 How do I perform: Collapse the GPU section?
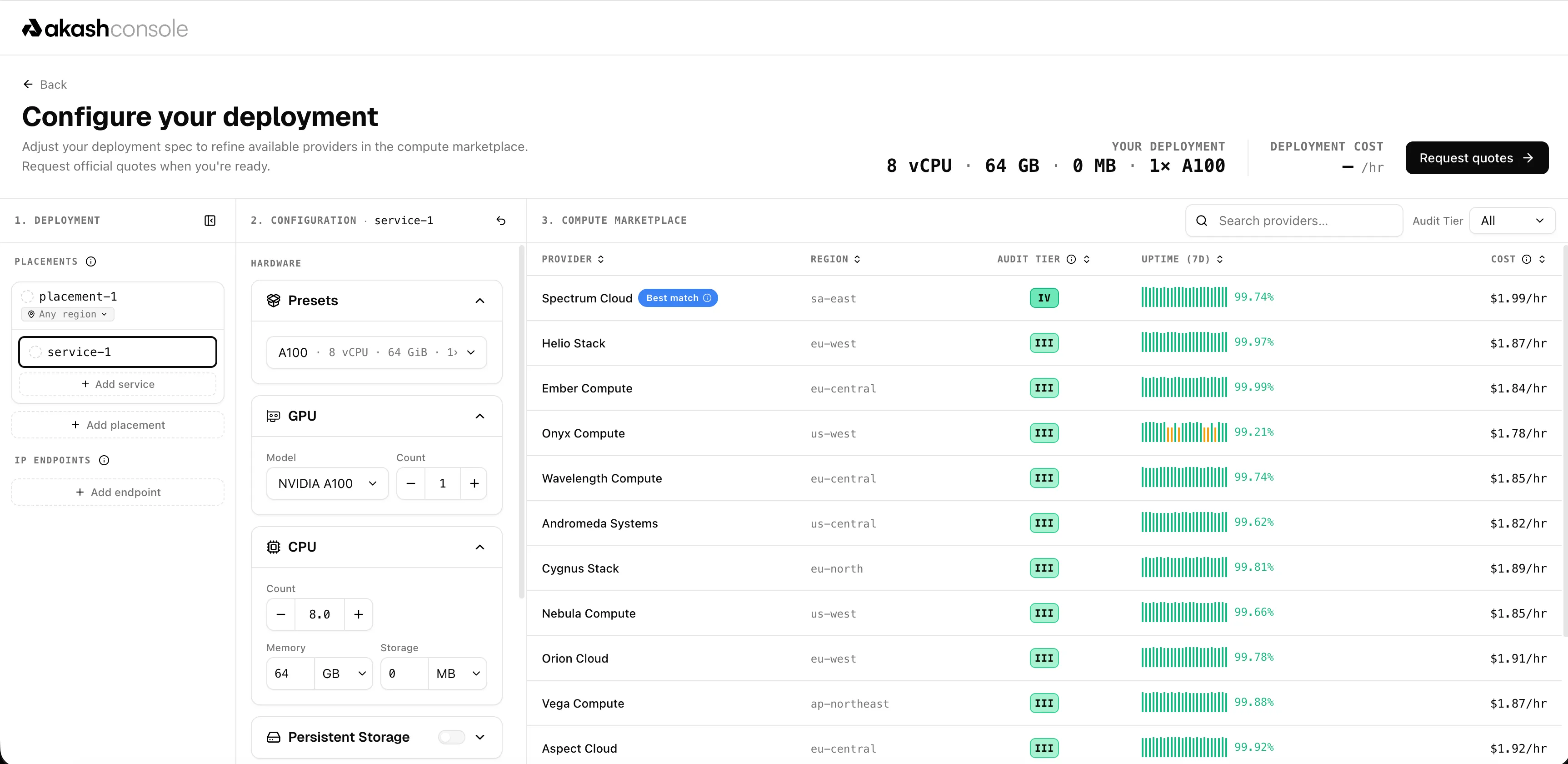point(479,416)
